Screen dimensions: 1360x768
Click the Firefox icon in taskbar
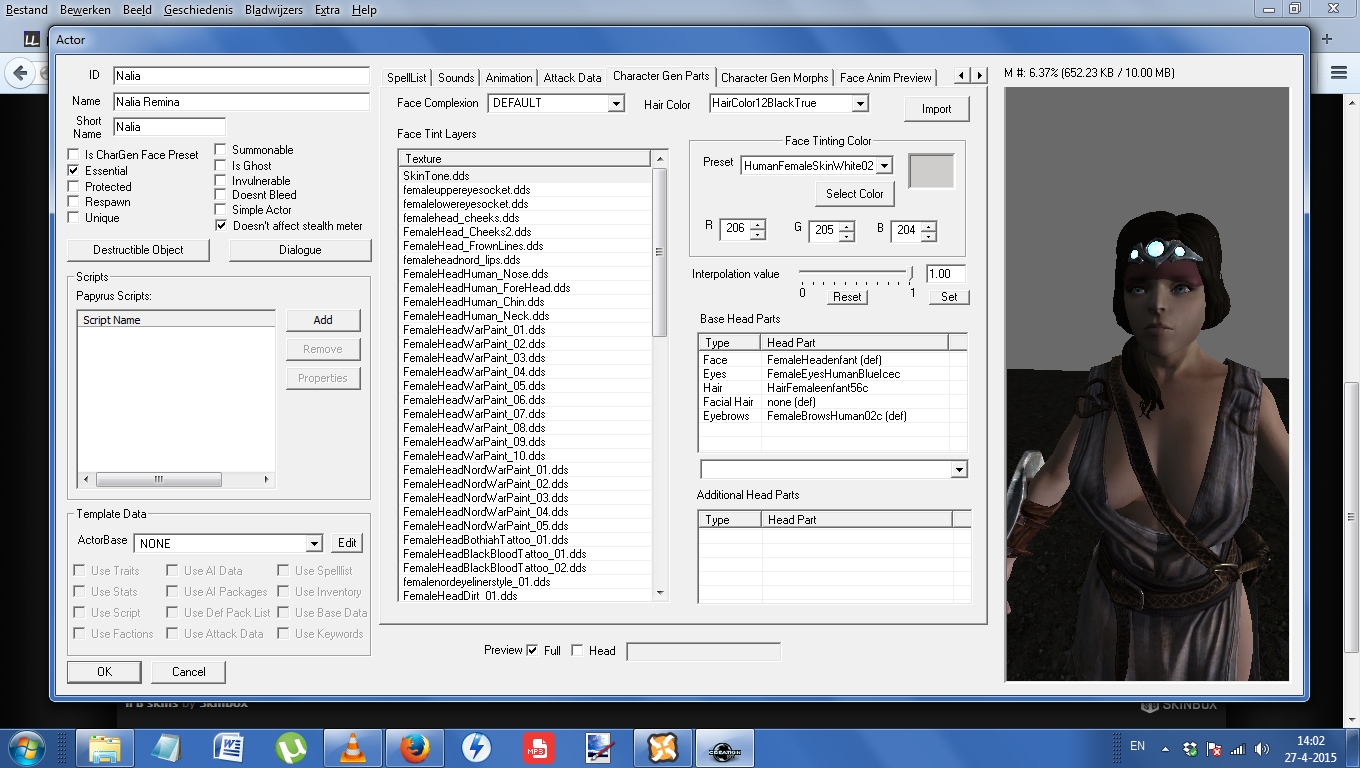[x=413, y=747]
